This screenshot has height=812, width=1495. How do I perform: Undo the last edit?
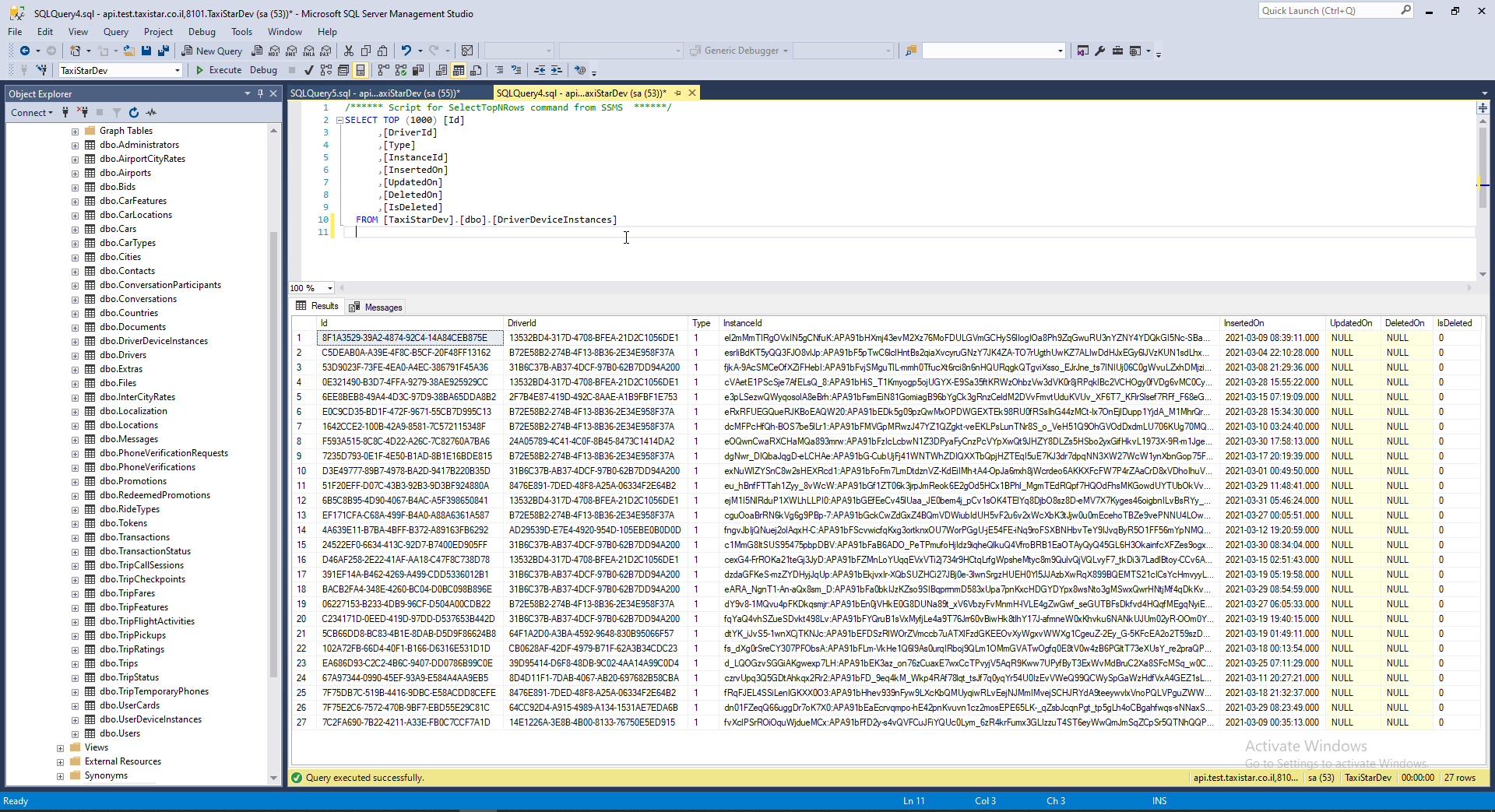click(x=406, y=51)
